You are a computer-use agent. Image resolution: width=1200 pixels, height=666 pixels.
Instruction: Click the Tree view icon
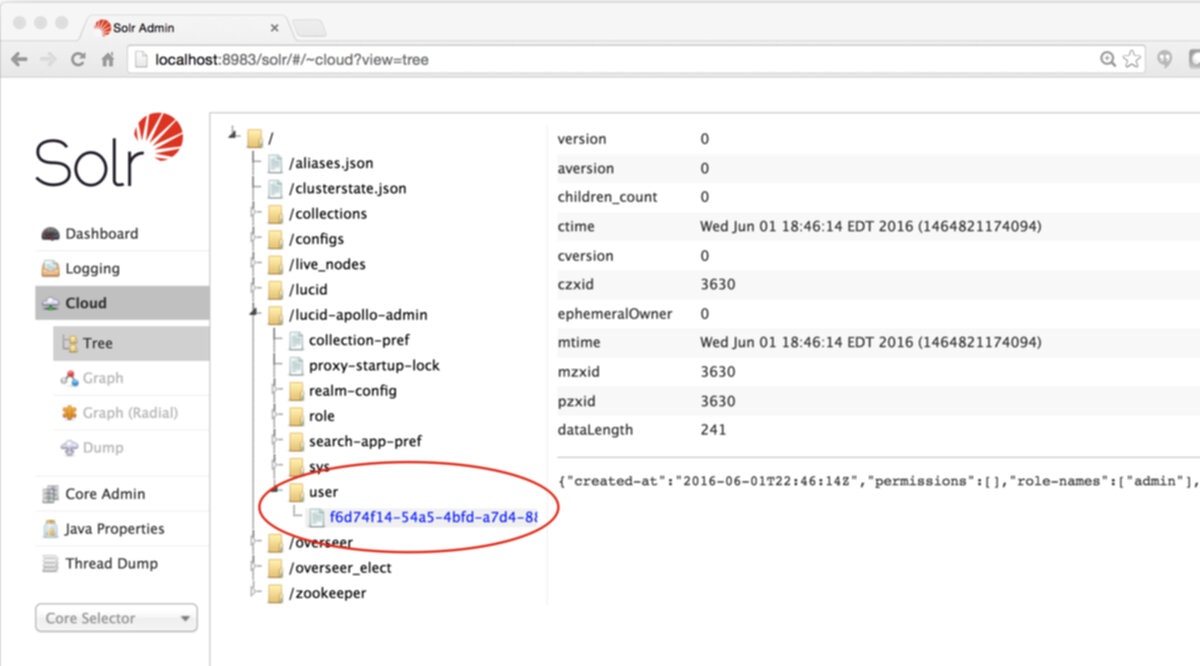70,343
